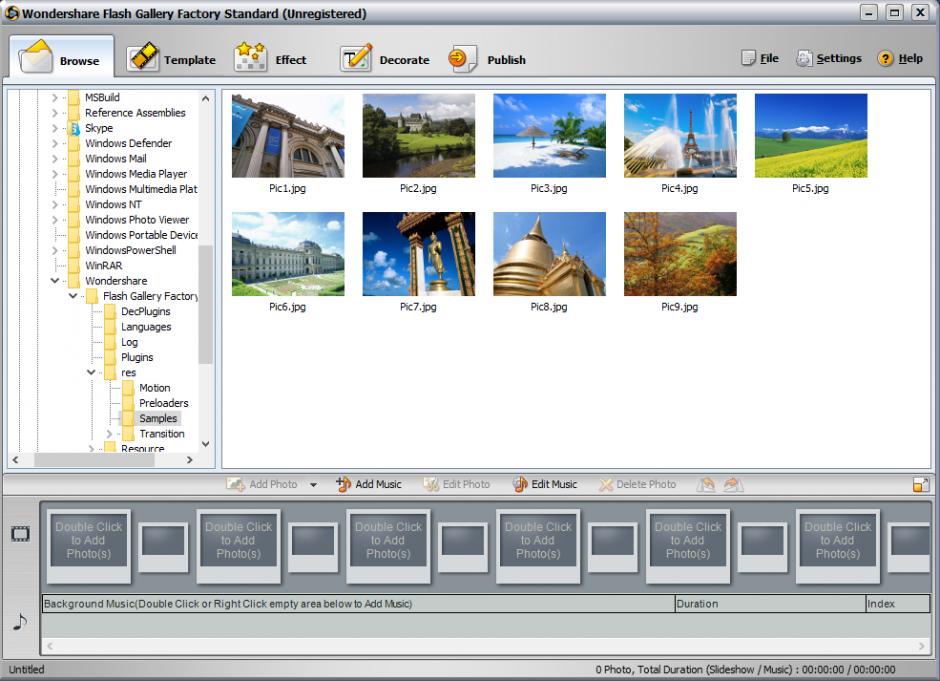Viewport: 940px width, 681px height.
Task: Collapse the Wondershare folder node
Action: coord(55,281)
